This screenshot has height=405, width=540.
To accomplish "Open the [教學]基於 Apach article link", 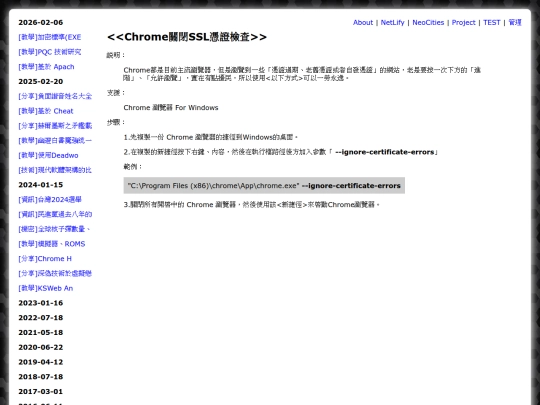I will pos(46,67).
